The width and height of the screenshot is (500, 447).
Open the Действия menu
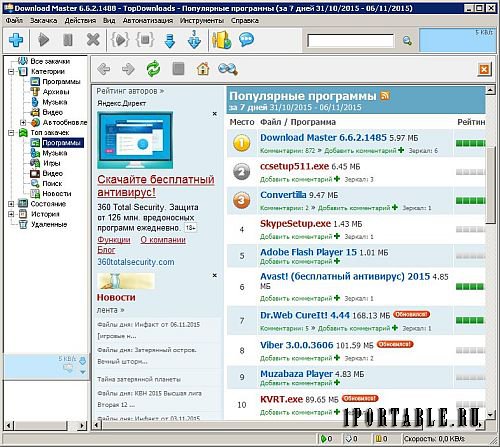[80, 21]
